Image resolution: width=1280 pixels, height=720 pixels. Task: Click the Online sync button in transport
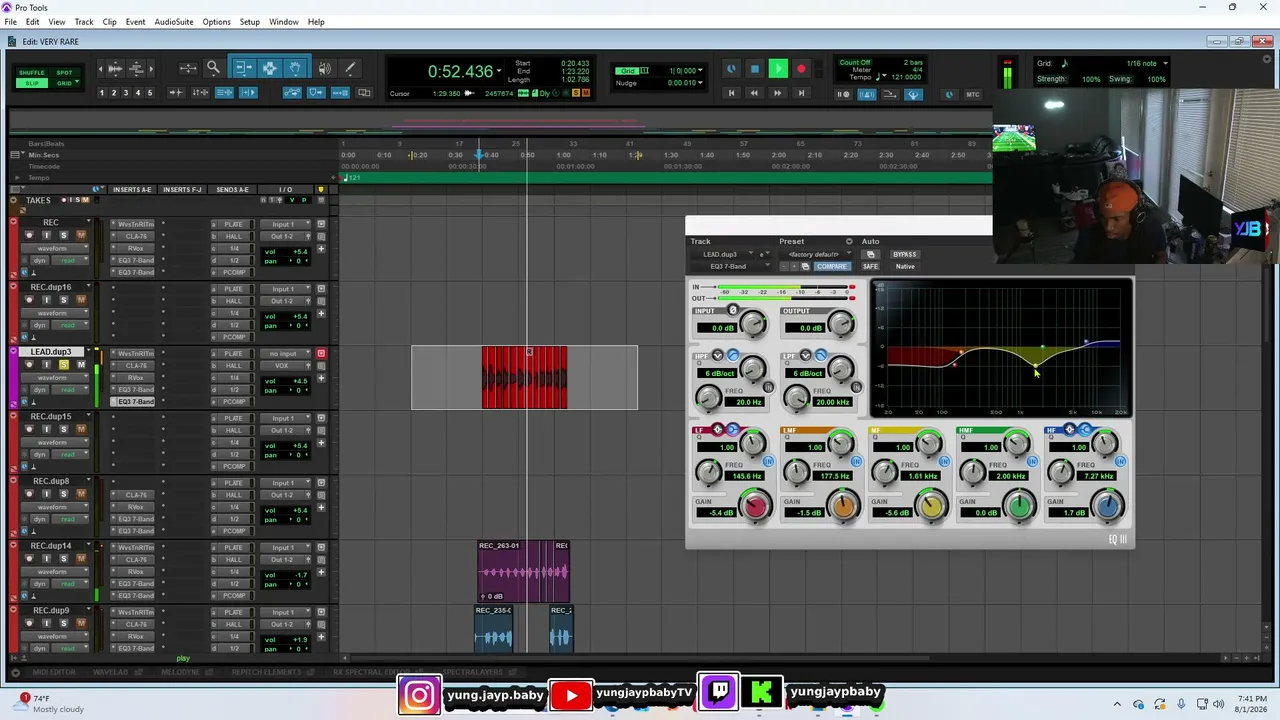[x=731, y=69]
